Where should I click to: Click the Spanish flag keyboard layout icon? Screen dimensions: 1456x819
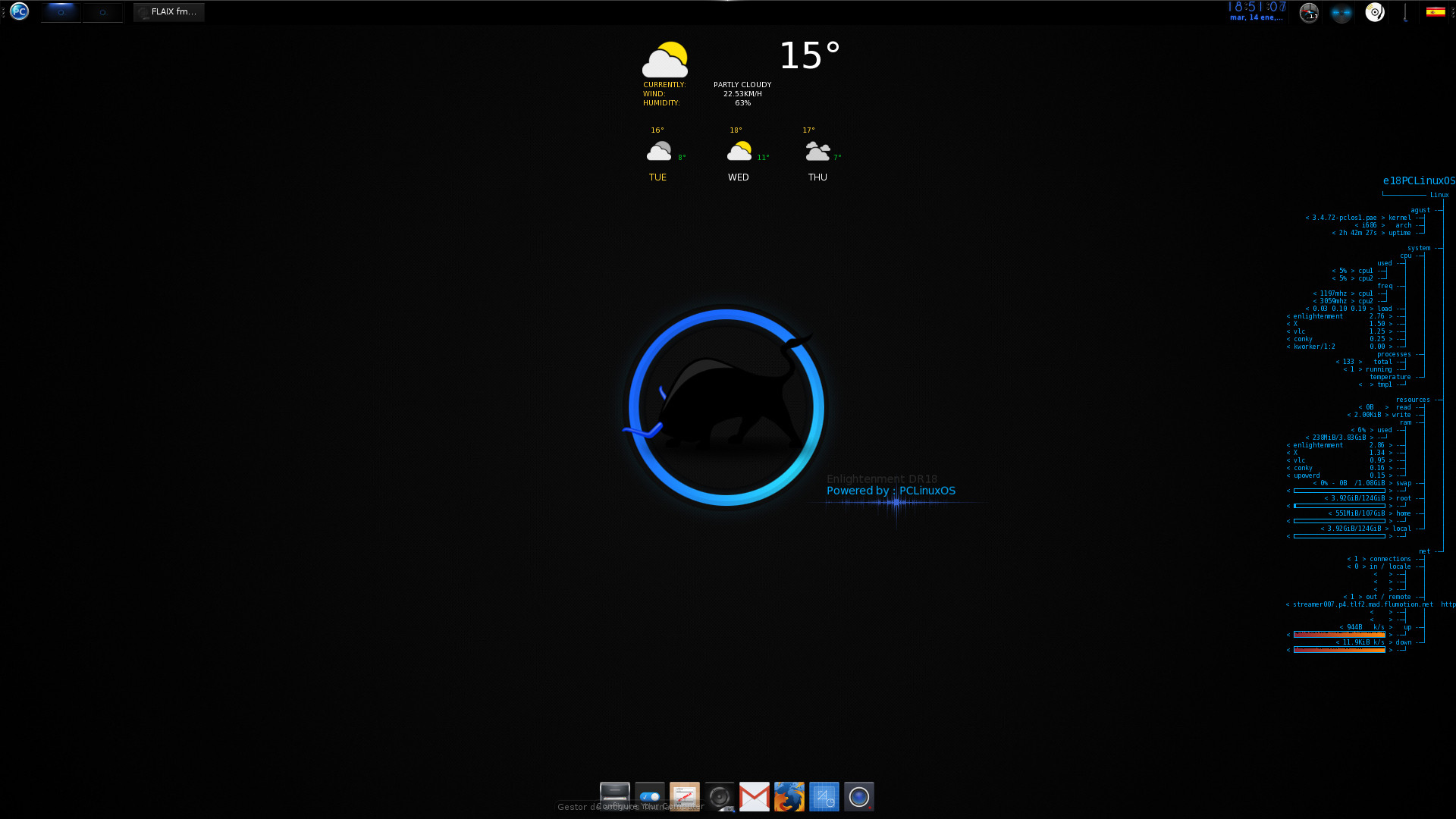(1436, 11)
